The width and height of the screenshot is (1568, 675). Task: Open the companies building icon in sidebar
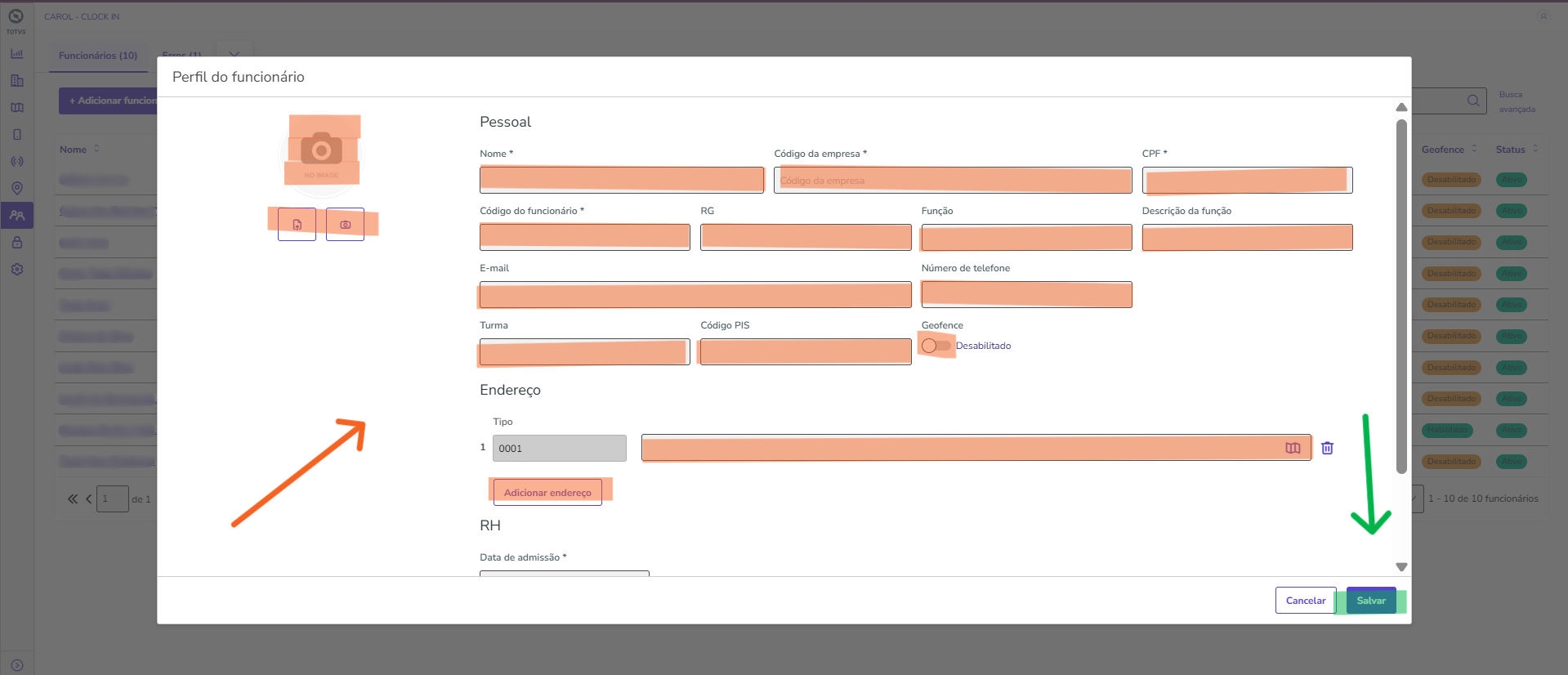[17, 81]
